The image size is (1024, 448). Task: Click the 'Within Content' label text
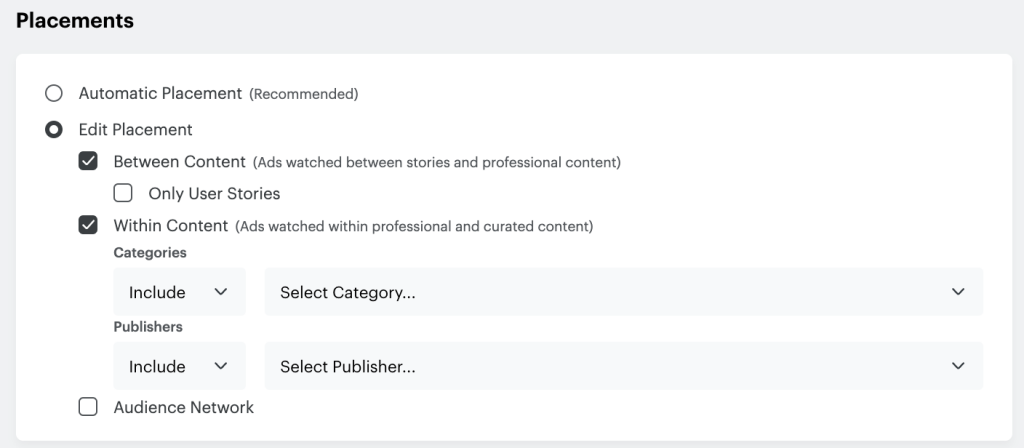171,226
